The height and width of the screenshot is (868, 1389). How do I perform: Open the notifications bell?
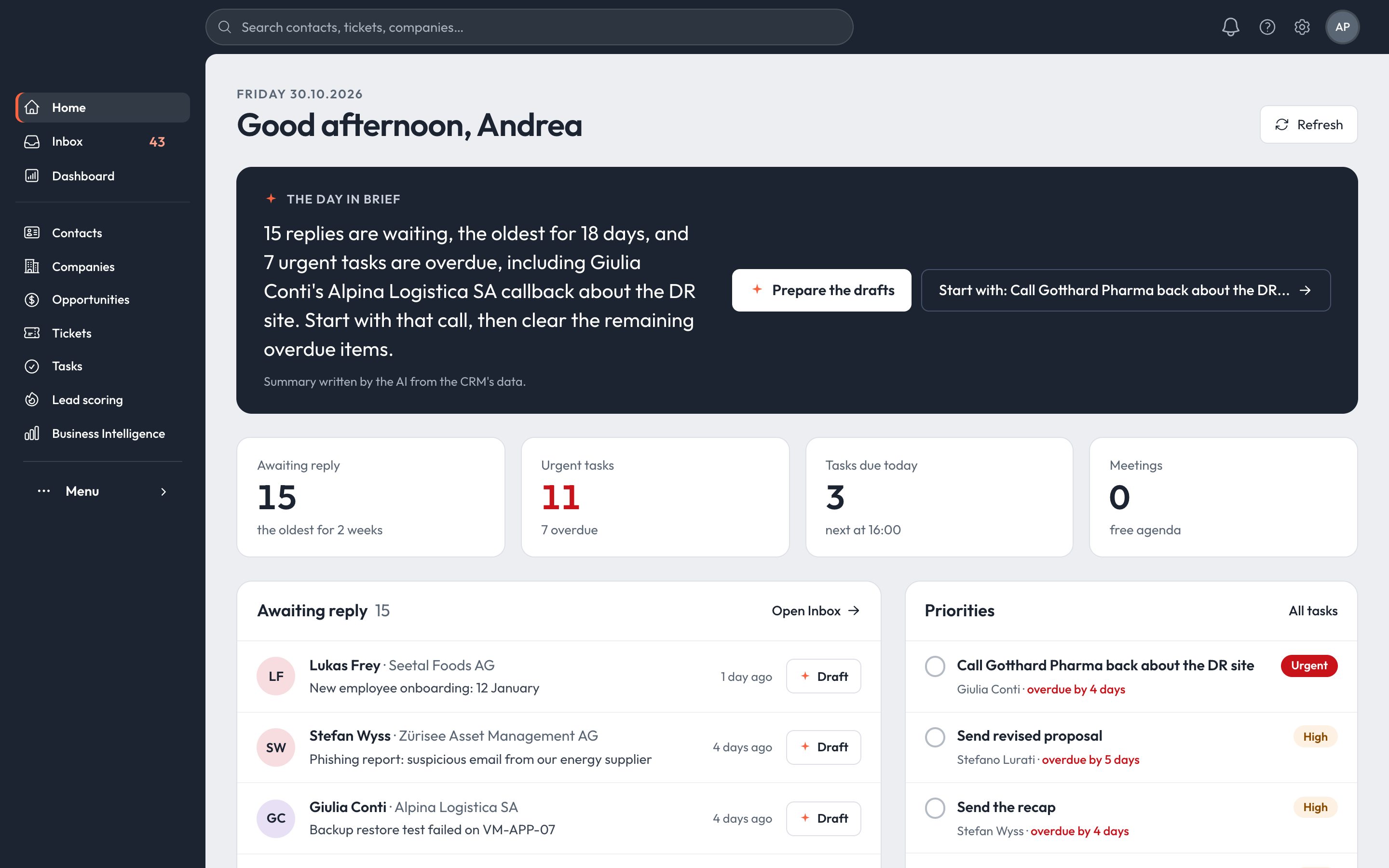pyautogui.click(x=1230, y=27)
